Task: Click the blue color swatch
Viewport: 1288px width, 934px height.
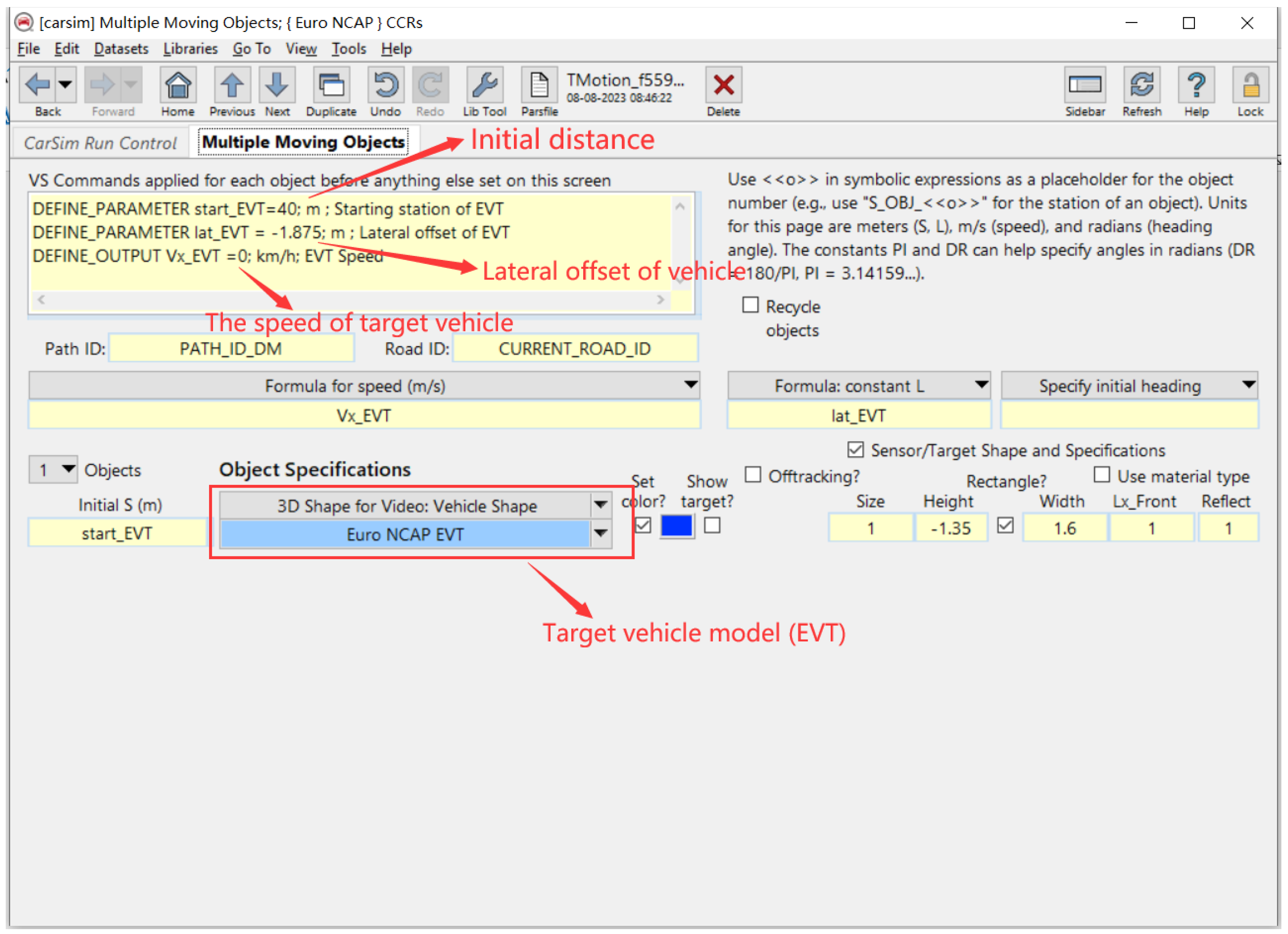Action: pos(676,526)
